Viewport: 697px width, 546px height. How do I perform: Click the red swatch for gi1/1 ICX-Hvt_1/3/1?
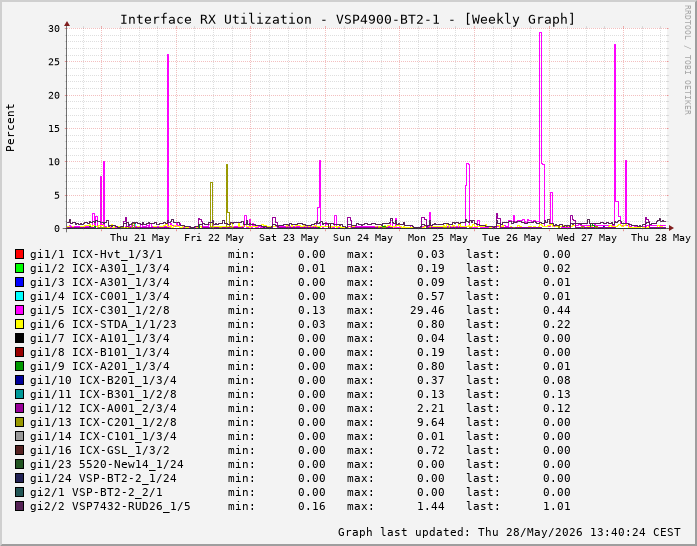tap(19, 254)
